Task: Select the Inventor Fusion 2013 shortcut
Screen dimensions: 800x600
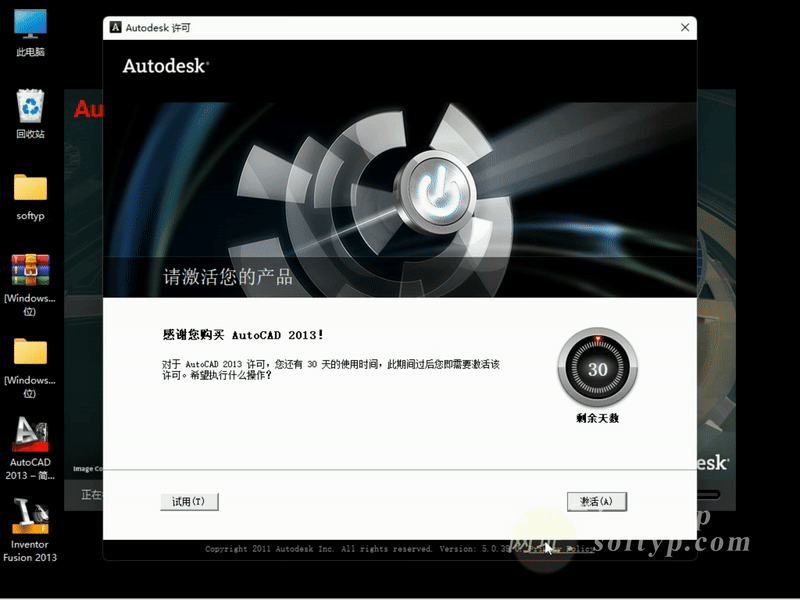Action: coord(30,530)
